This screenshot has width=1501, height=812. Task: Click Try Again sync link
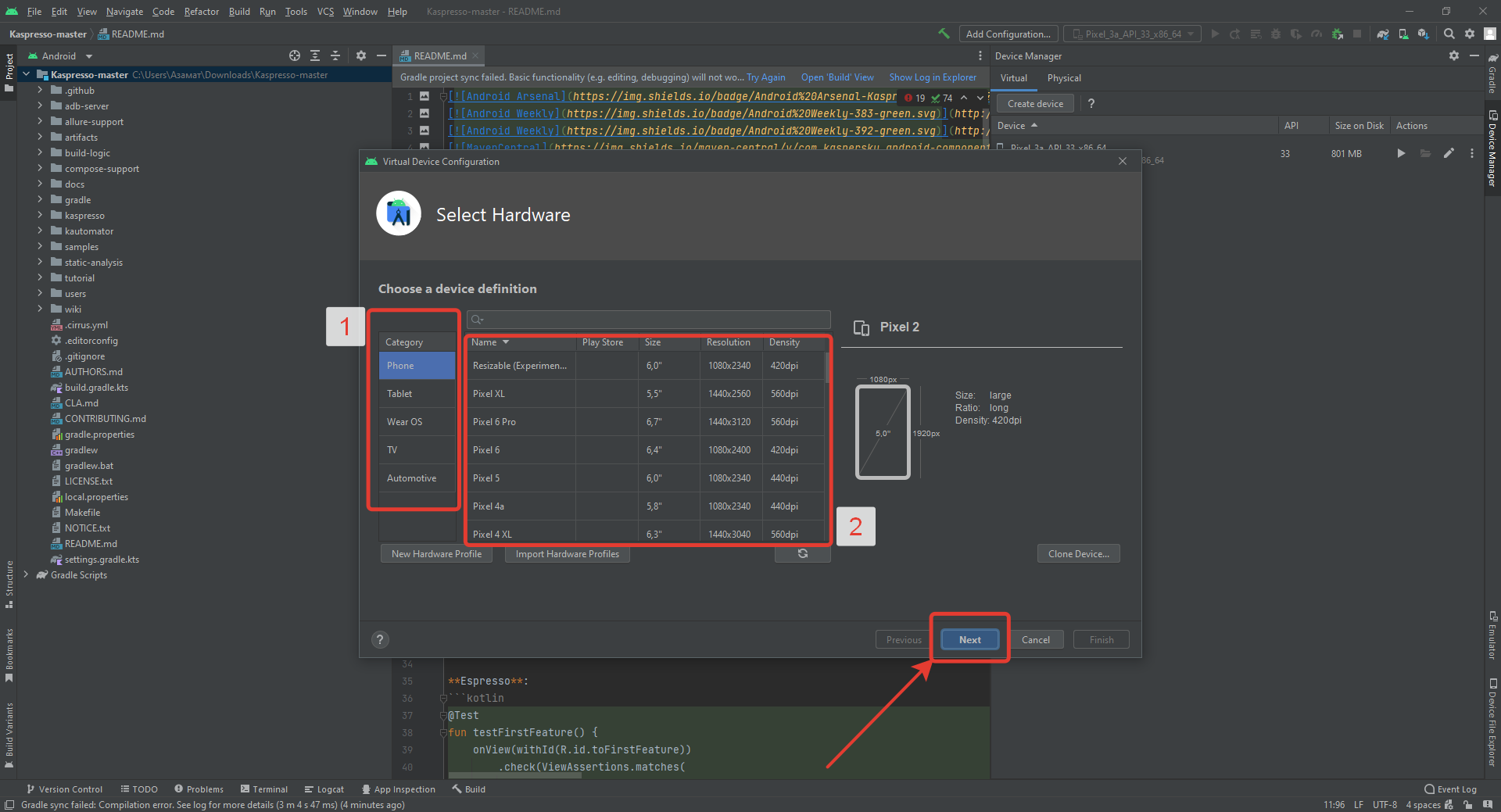coord(765,77)
